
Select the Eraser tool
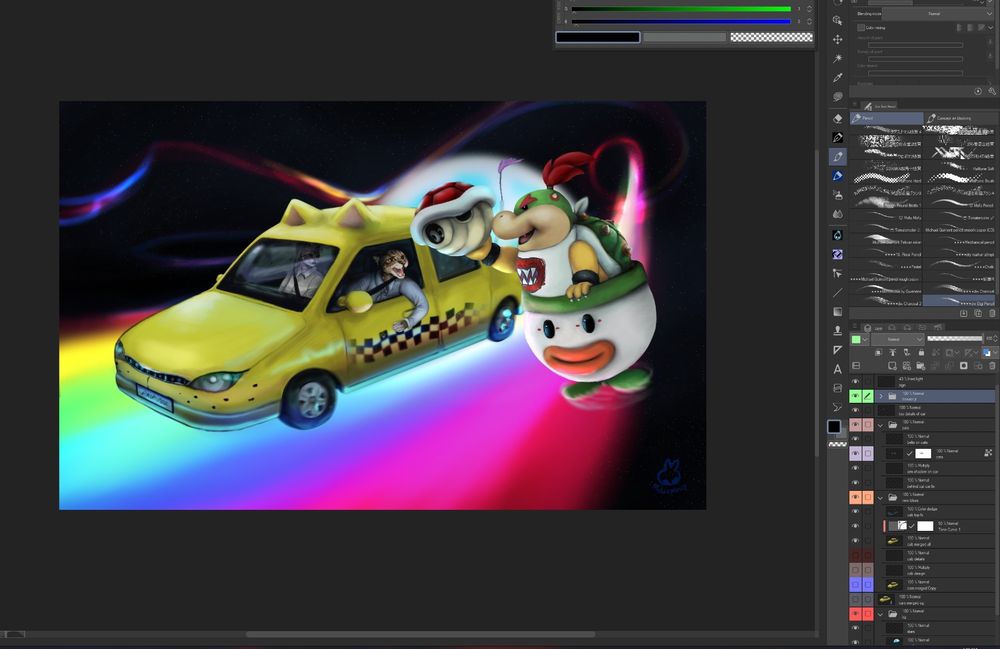click(837, 118)
